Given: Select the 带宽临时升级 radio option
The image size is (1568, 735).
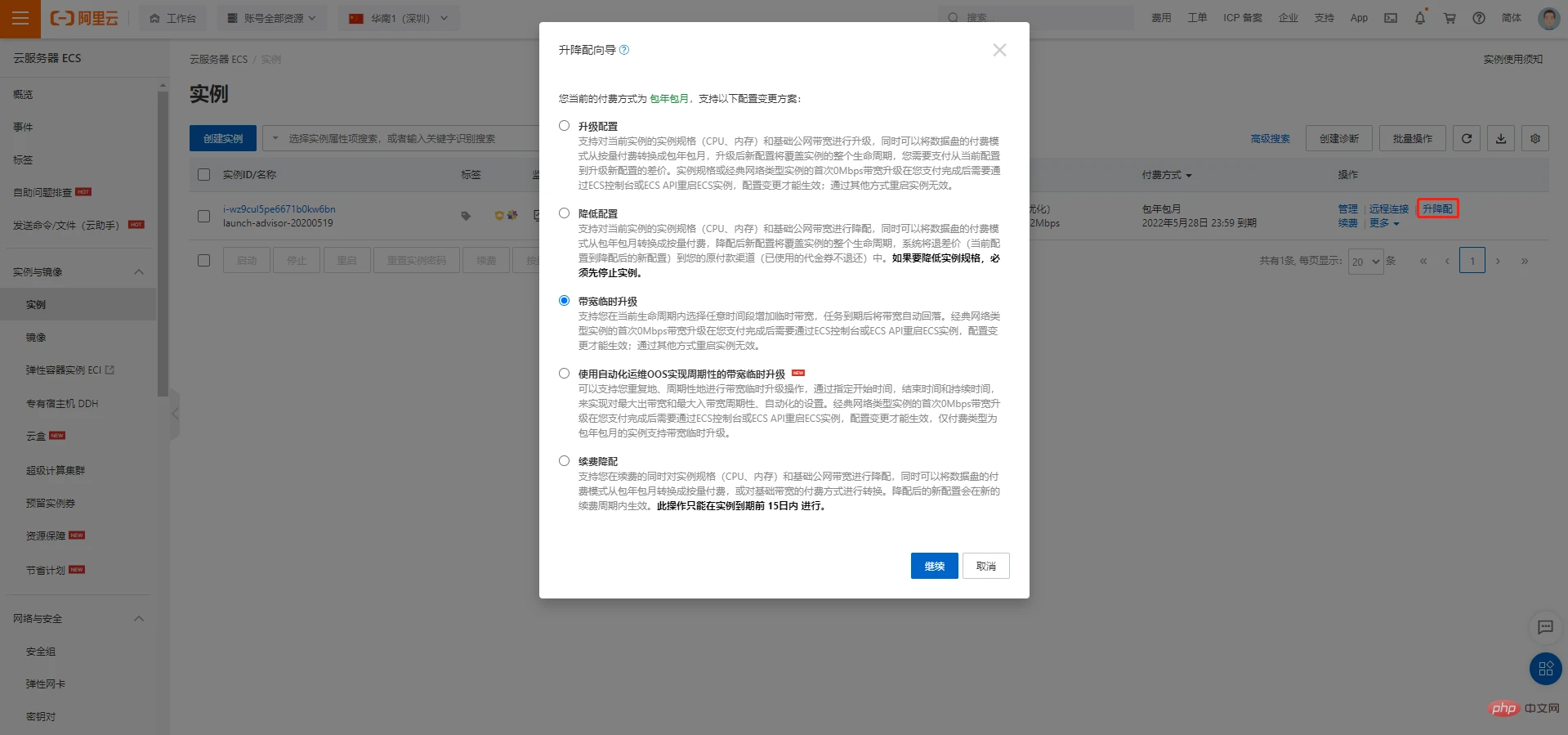Looking at the screenshot, I should tap(564, 301).
